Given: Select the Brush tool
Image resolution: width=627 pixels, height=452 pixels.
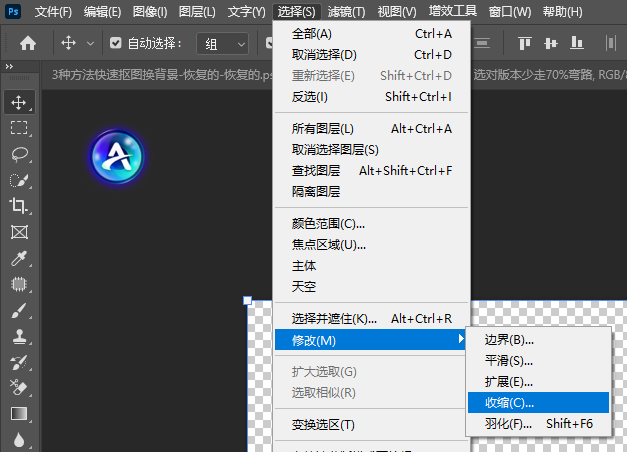Looking at the screenshot, I should coord(19,310).
